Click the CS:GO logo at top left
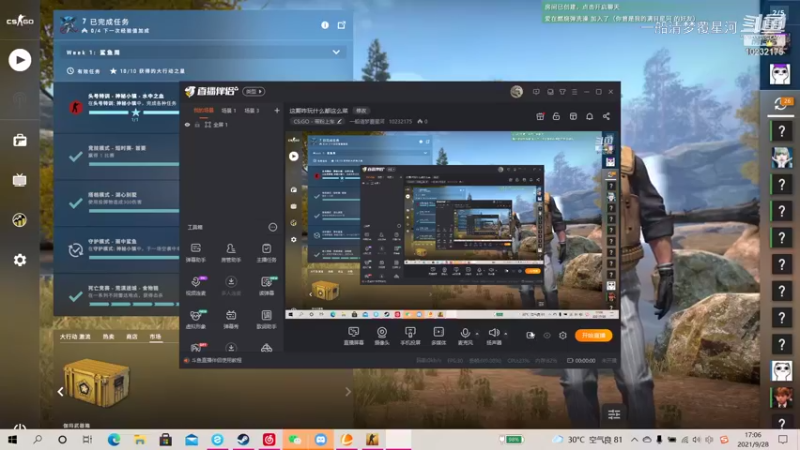The height and width of the screenshot is (450, 800). pos(19,21)
